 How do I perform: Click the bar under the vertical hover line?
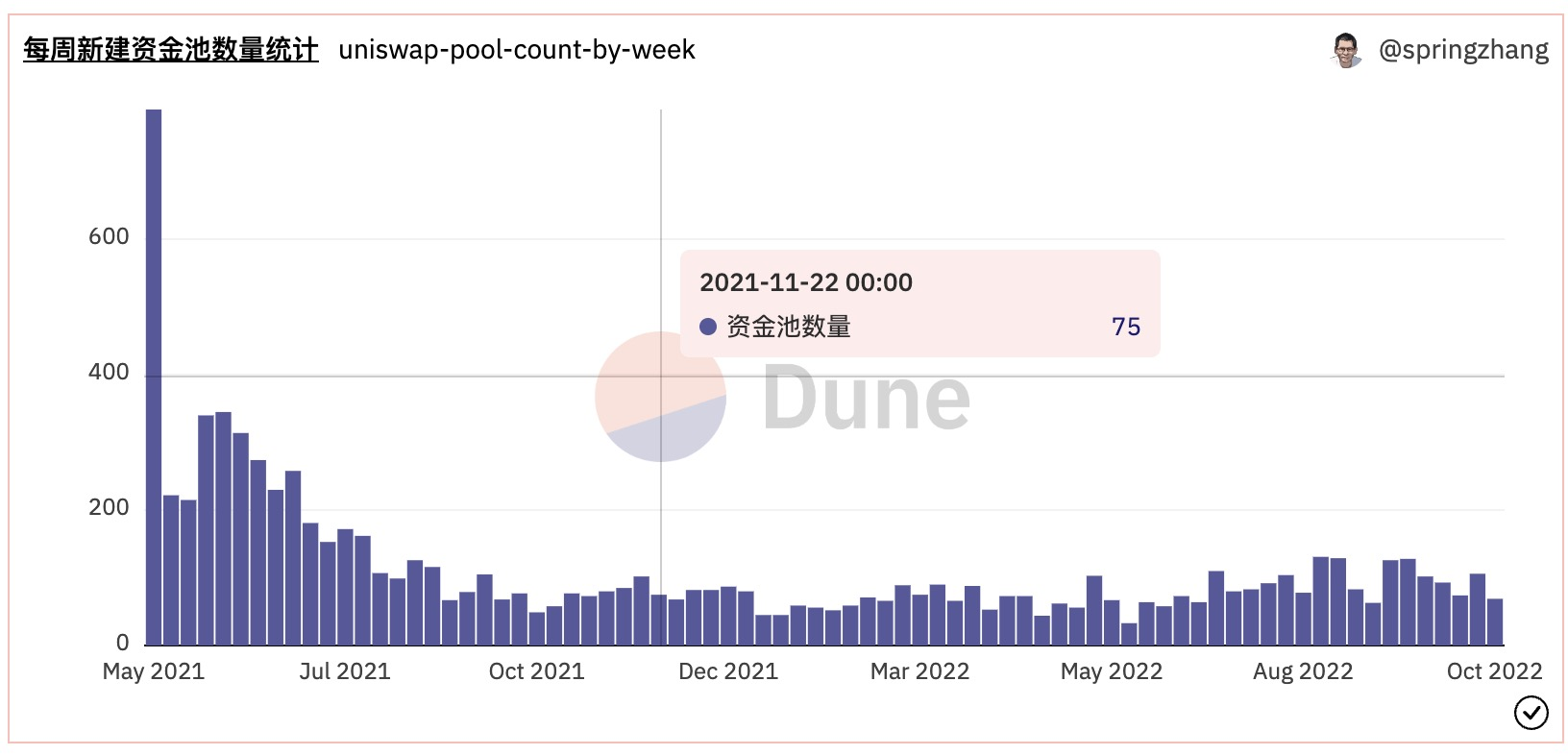(x=659, y=620)
